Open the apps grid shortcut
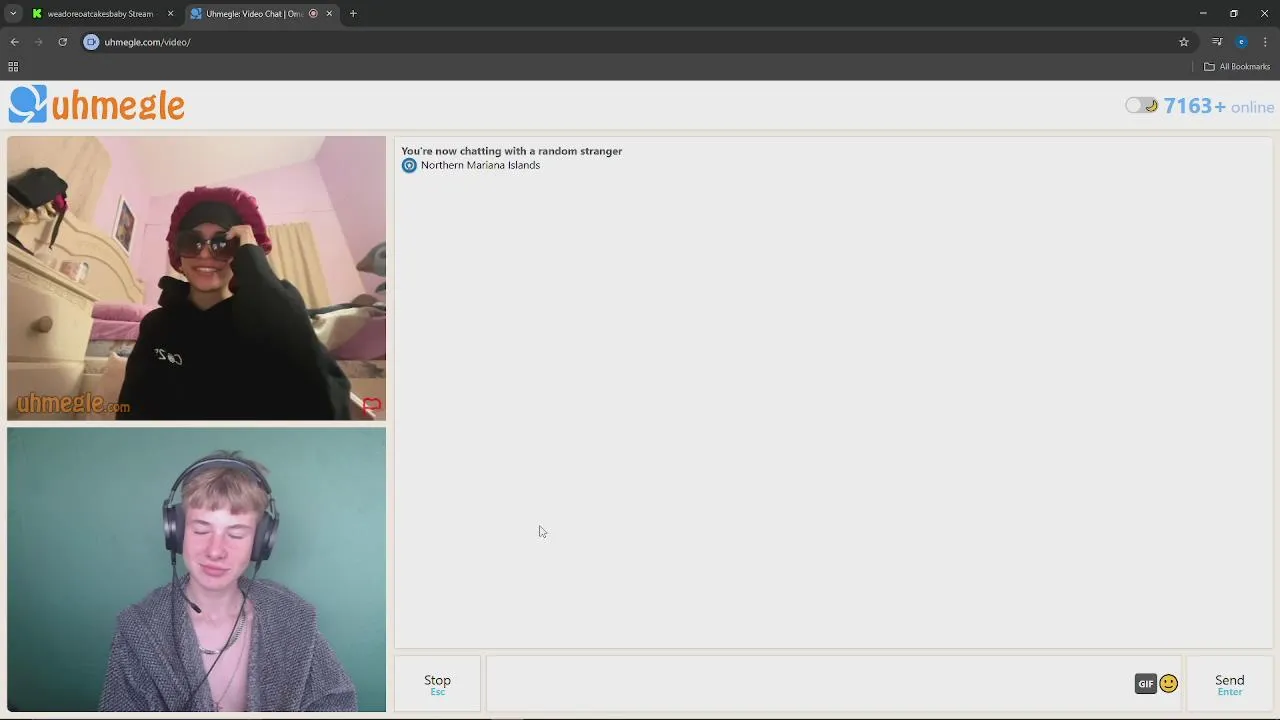The height and width of the screenshot is (720, 1280). click(13, 67)
